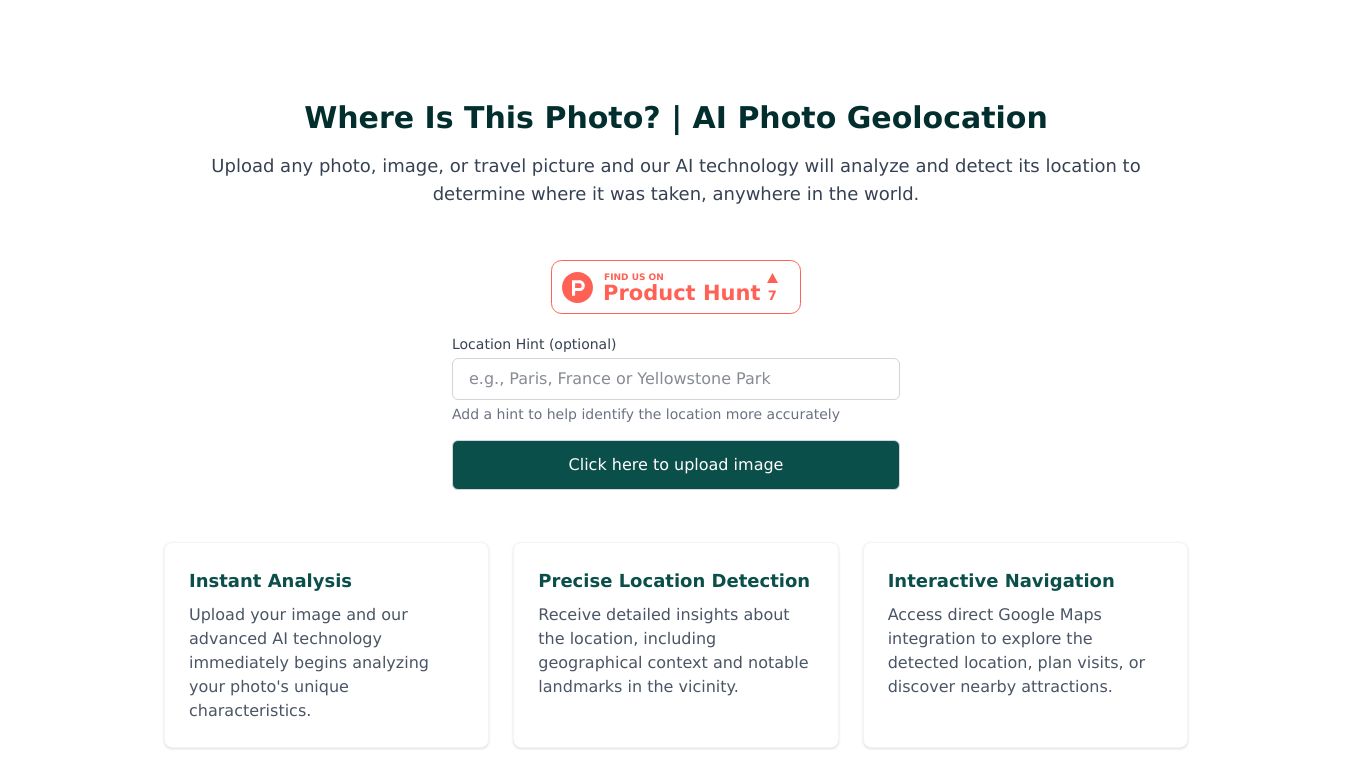Click the 'Location Hint (optional)' label
This screenshot has width=1352, height=760.
pyautogui.click(x=534, y=344)
